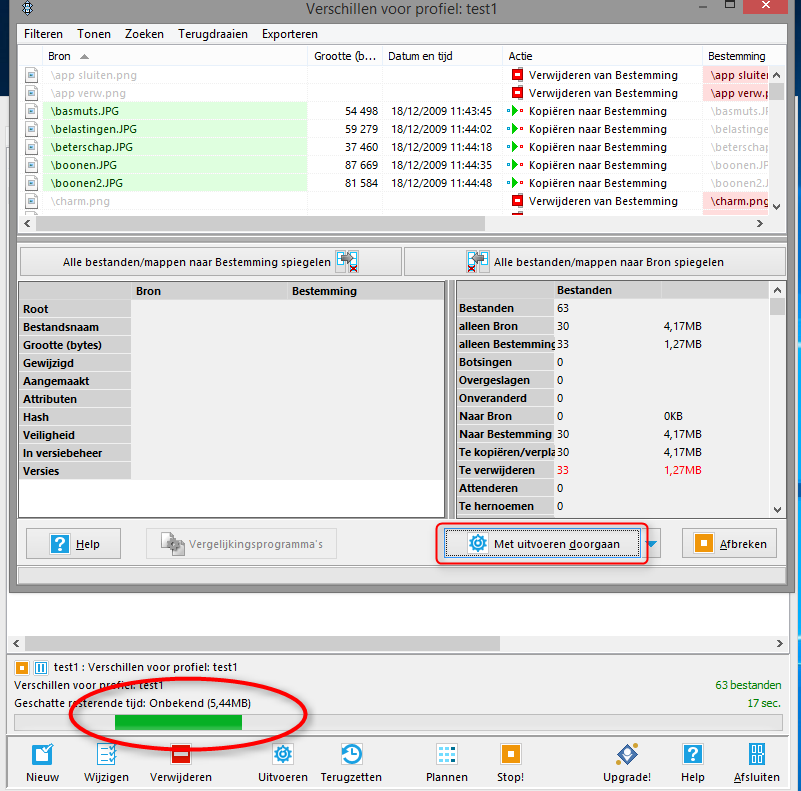Click the Afbreken button
801x791 pixels.
pos(729,543)
